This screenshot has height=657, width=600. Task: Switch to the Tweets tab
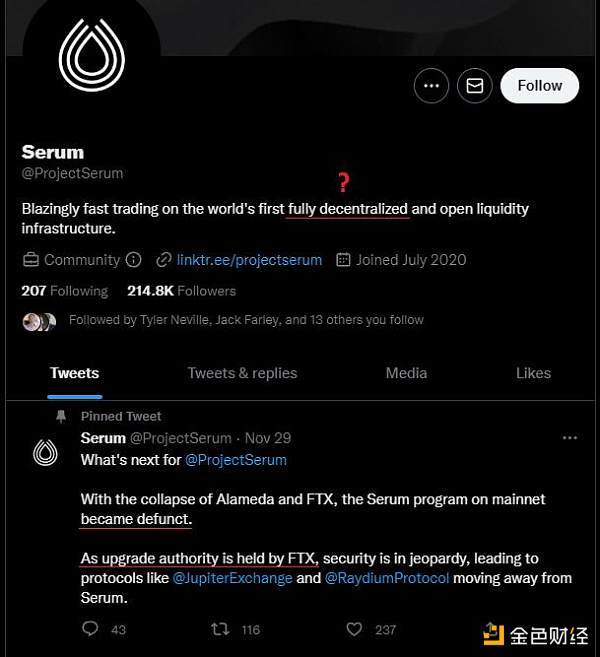[75, 373]
